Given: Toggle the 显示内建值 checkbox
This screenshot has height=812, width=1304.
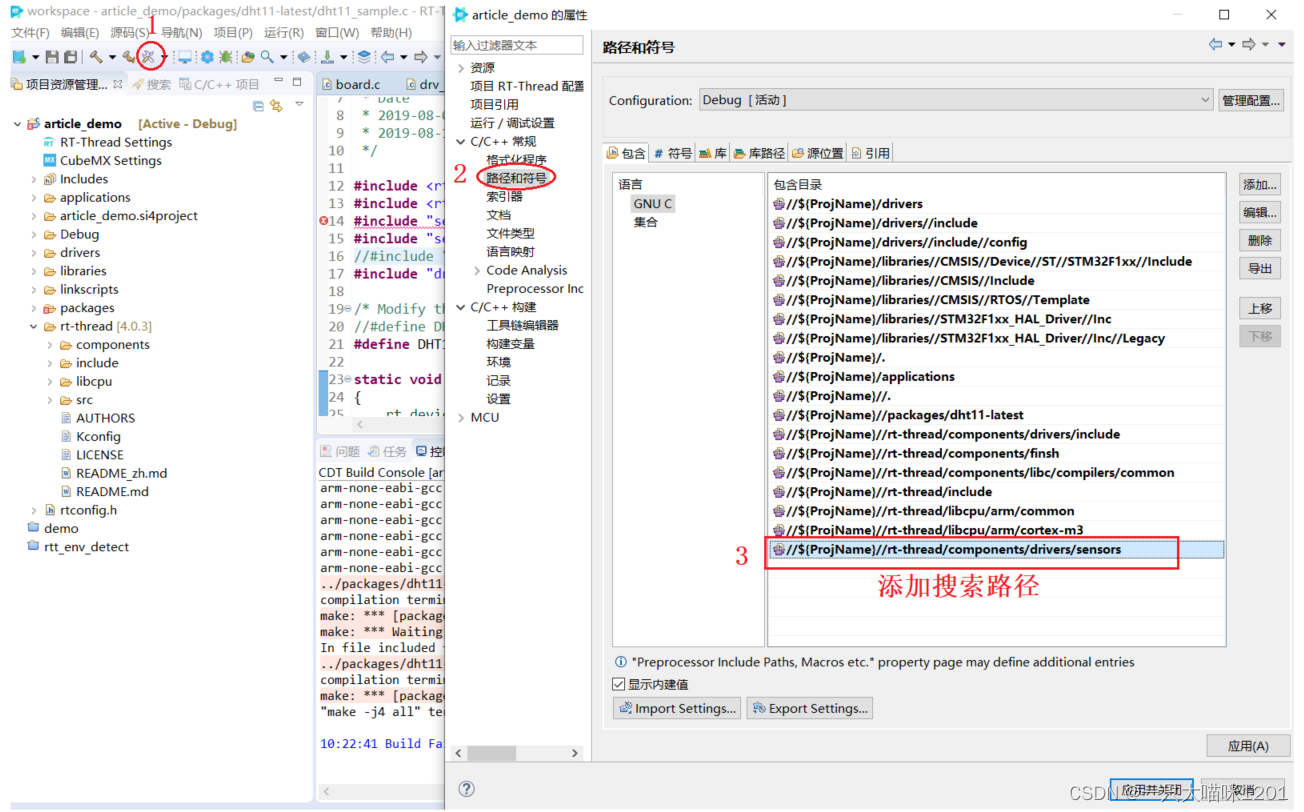Looking at the screenshot, I should pos(618,684).
